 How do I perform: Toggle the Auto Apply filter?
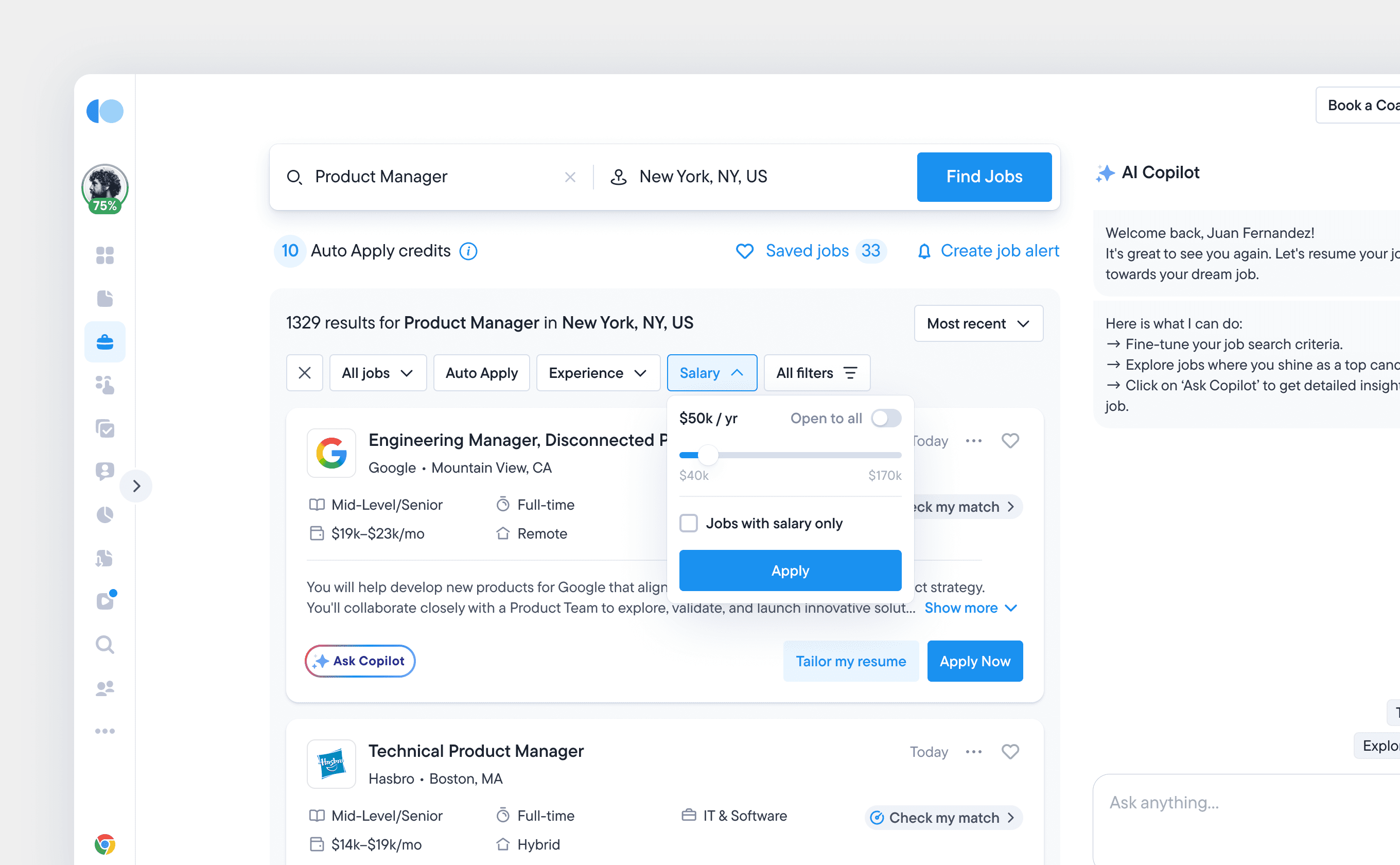pos(481,372)
